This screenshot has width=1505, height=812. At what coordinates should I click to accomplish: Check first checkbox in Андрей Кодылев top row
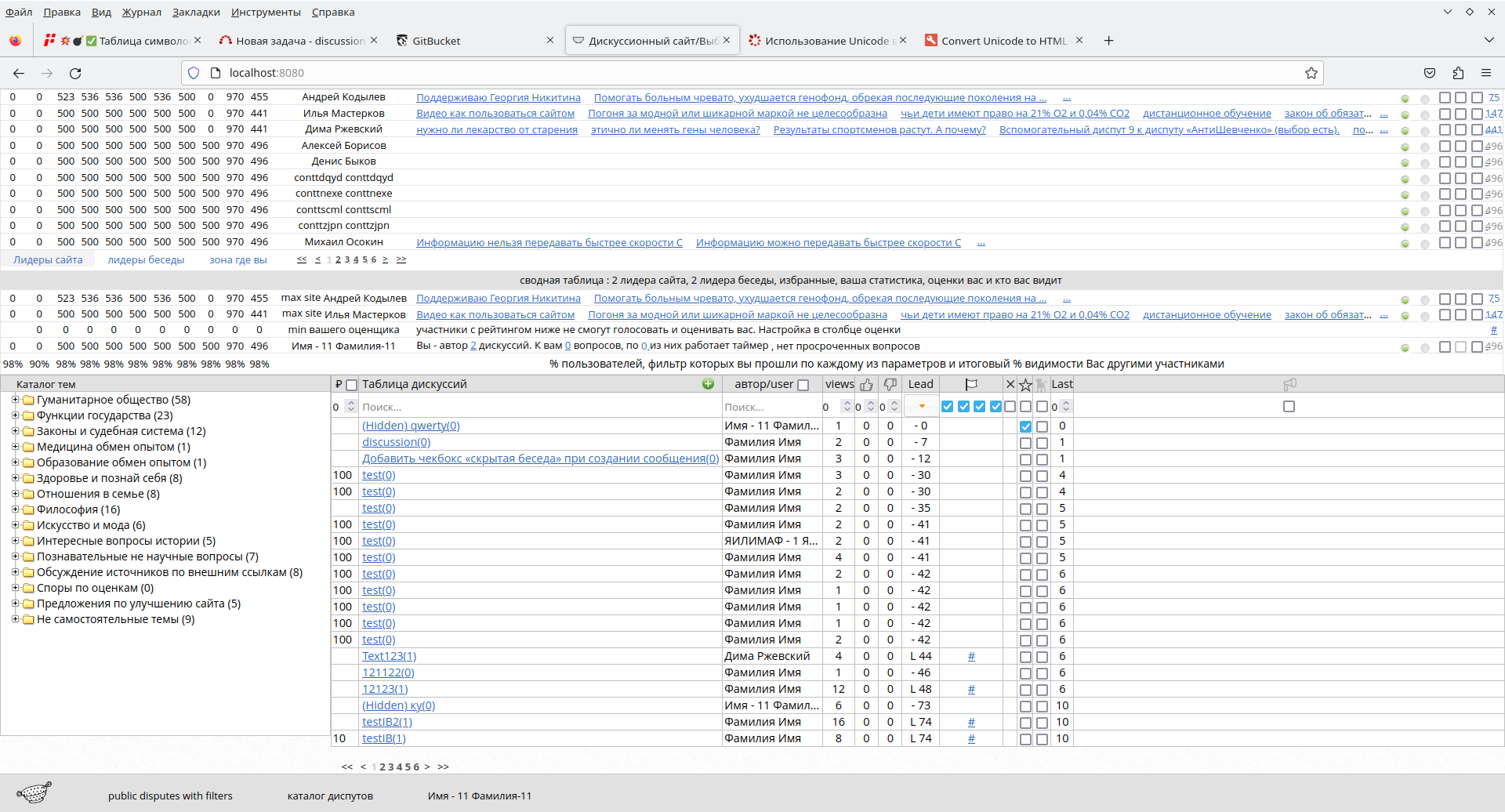[1445, 98]
